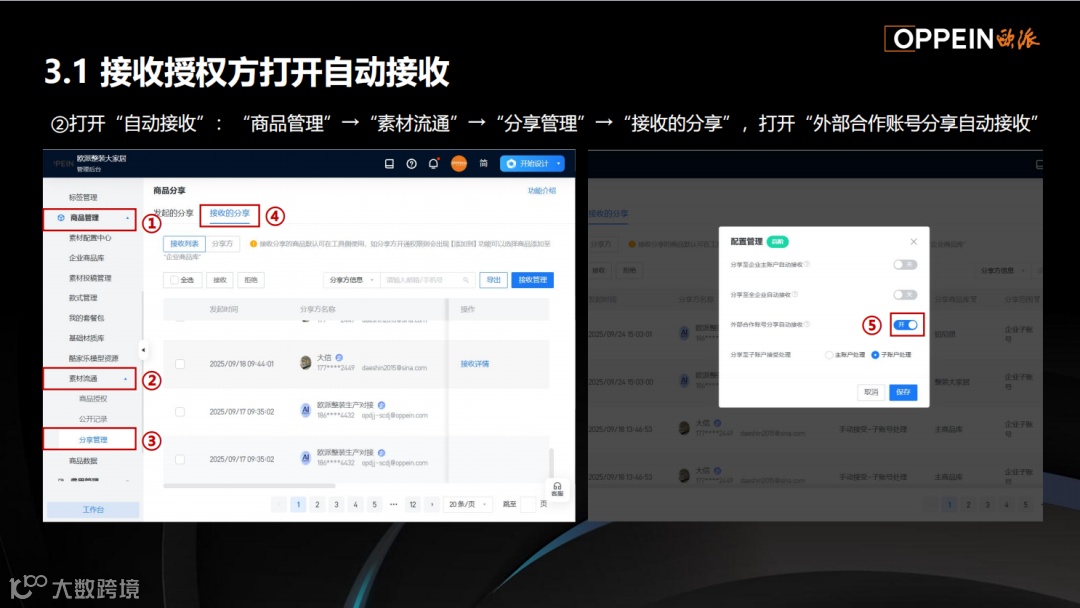This screenshot has height=608, width=1080.
Task: Open the 客服 headset support icon
Action: click(557, 489)
